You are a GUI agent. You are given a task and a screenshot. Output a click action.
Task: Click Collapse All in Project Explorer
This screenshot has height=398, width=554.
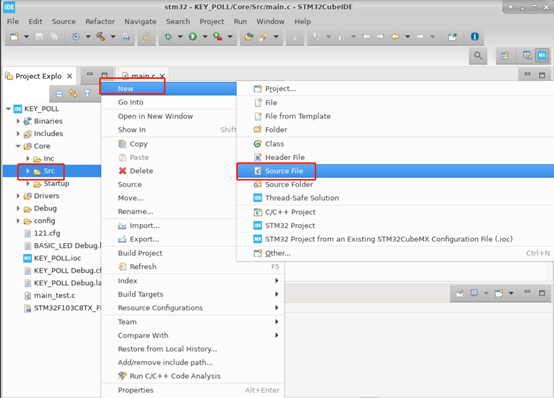[59, 94]
